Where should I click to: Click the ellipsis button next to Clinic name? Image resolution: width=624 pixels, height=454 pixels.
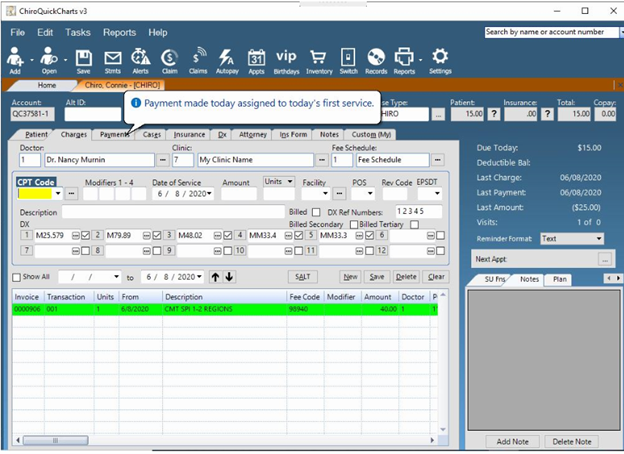coord(322,160)
